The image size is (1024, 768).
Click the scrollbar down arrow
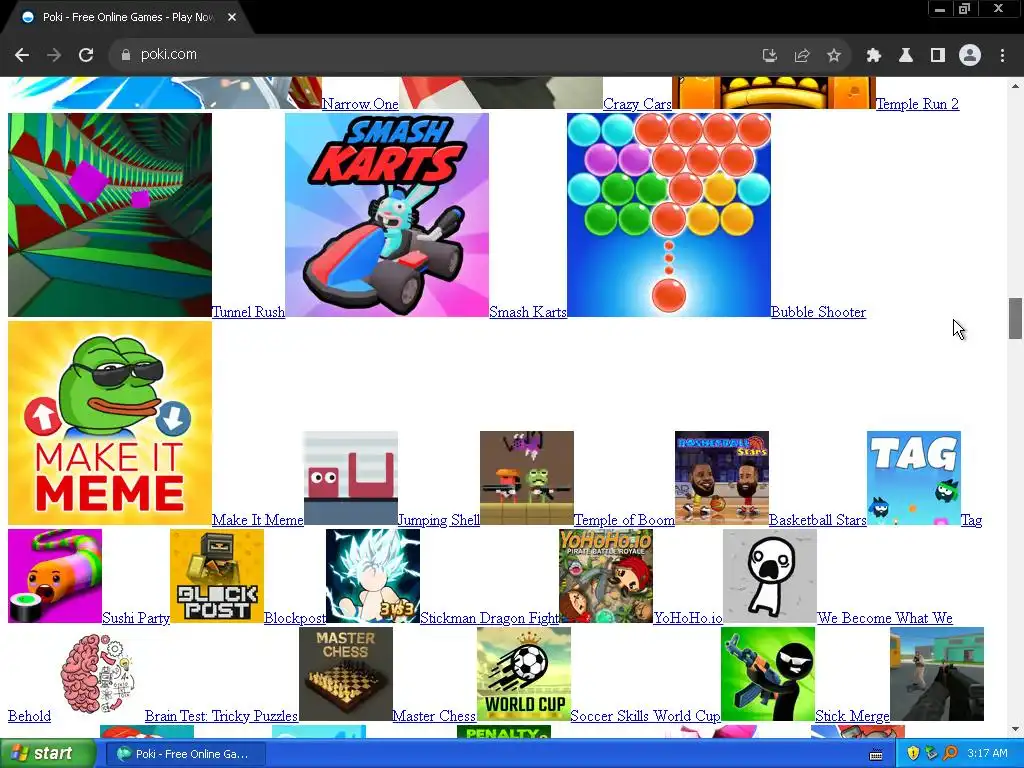point(1015,729)
